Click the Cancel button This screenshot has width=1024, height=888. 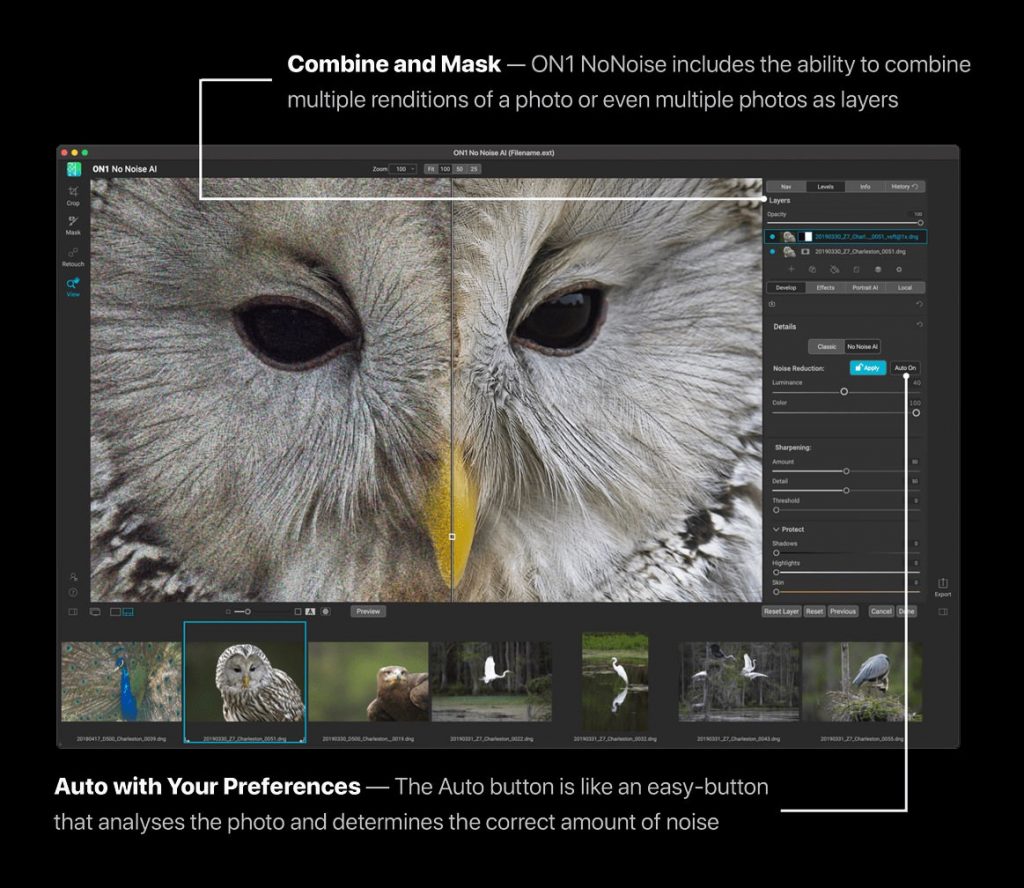click(881, 612)
